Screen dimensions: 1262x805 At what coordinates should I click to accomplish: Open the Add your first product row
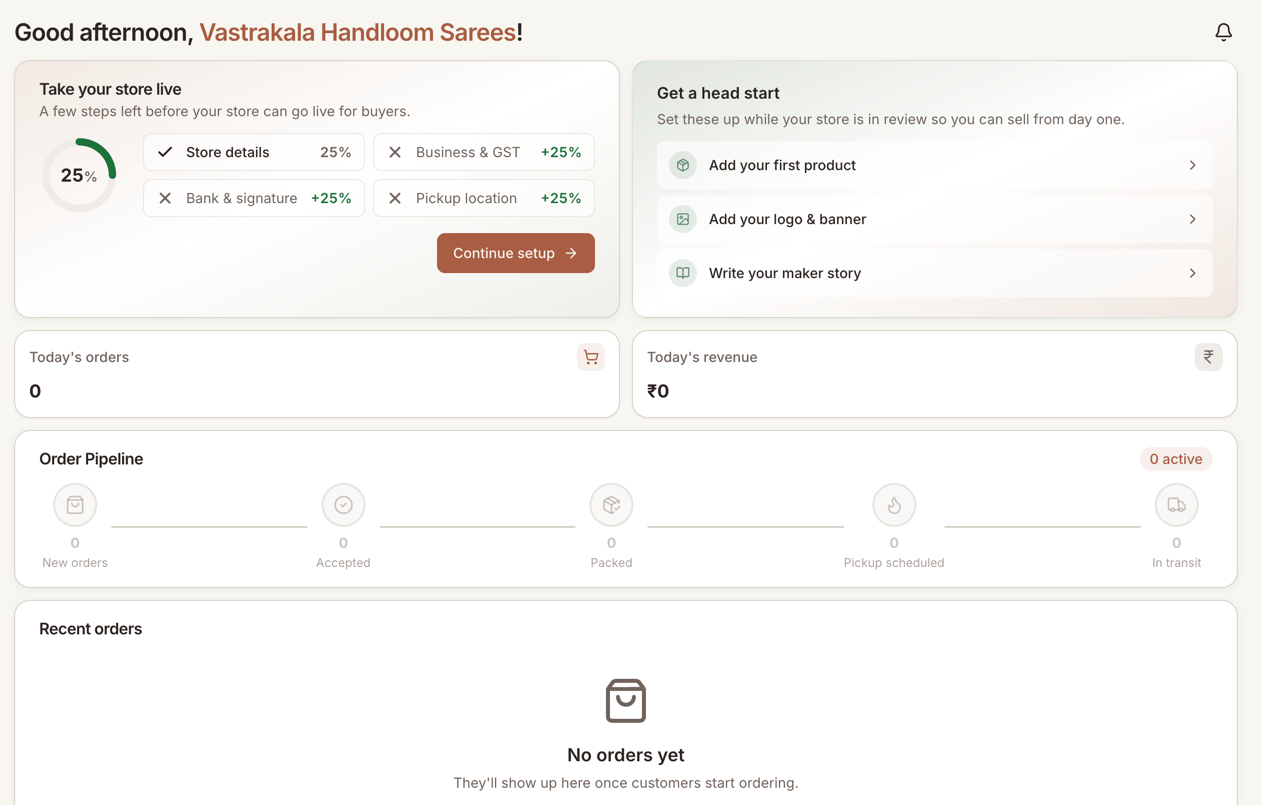935,165
